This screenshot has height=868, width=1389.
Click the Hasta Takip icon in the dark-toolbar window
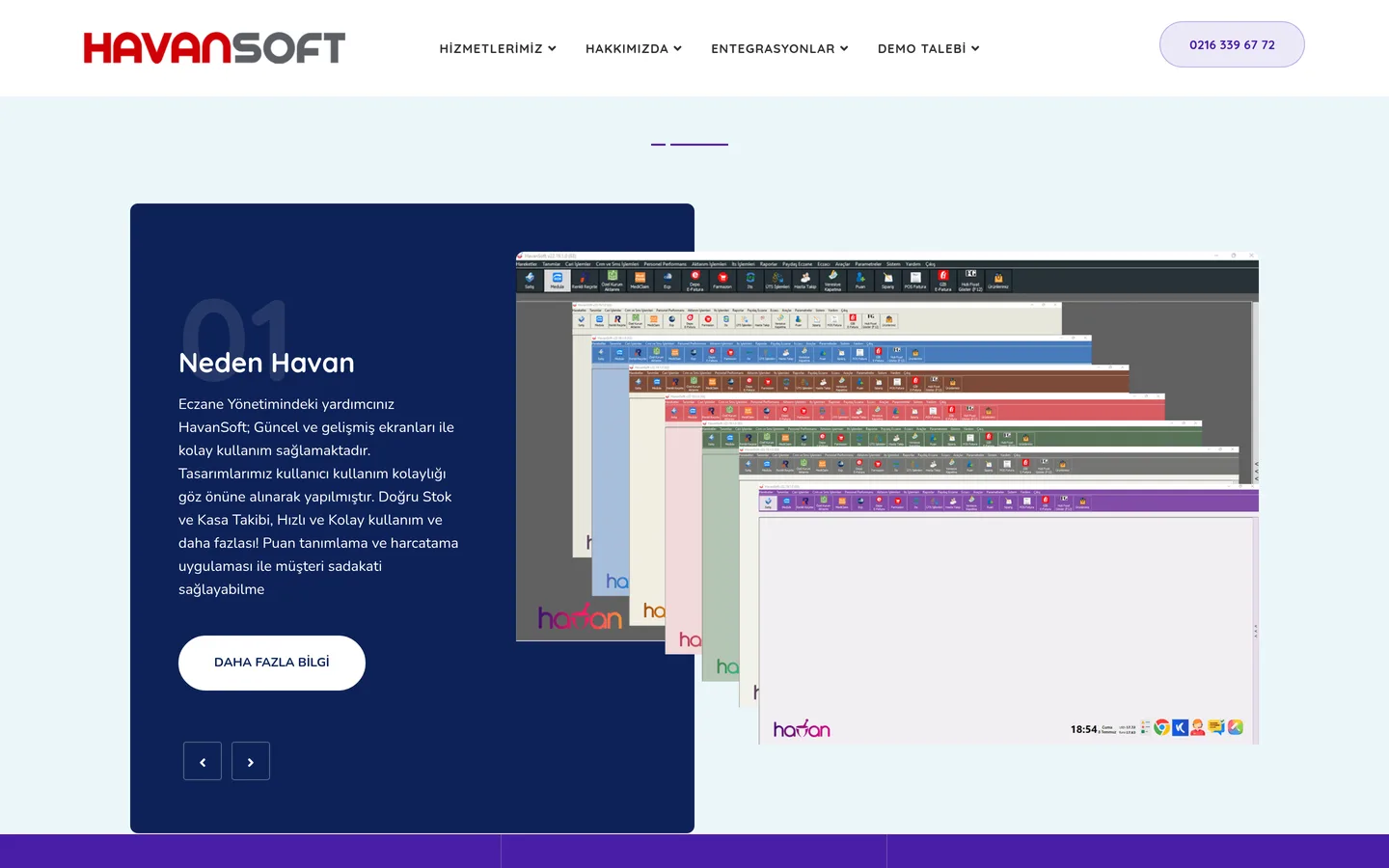point(805,281)
